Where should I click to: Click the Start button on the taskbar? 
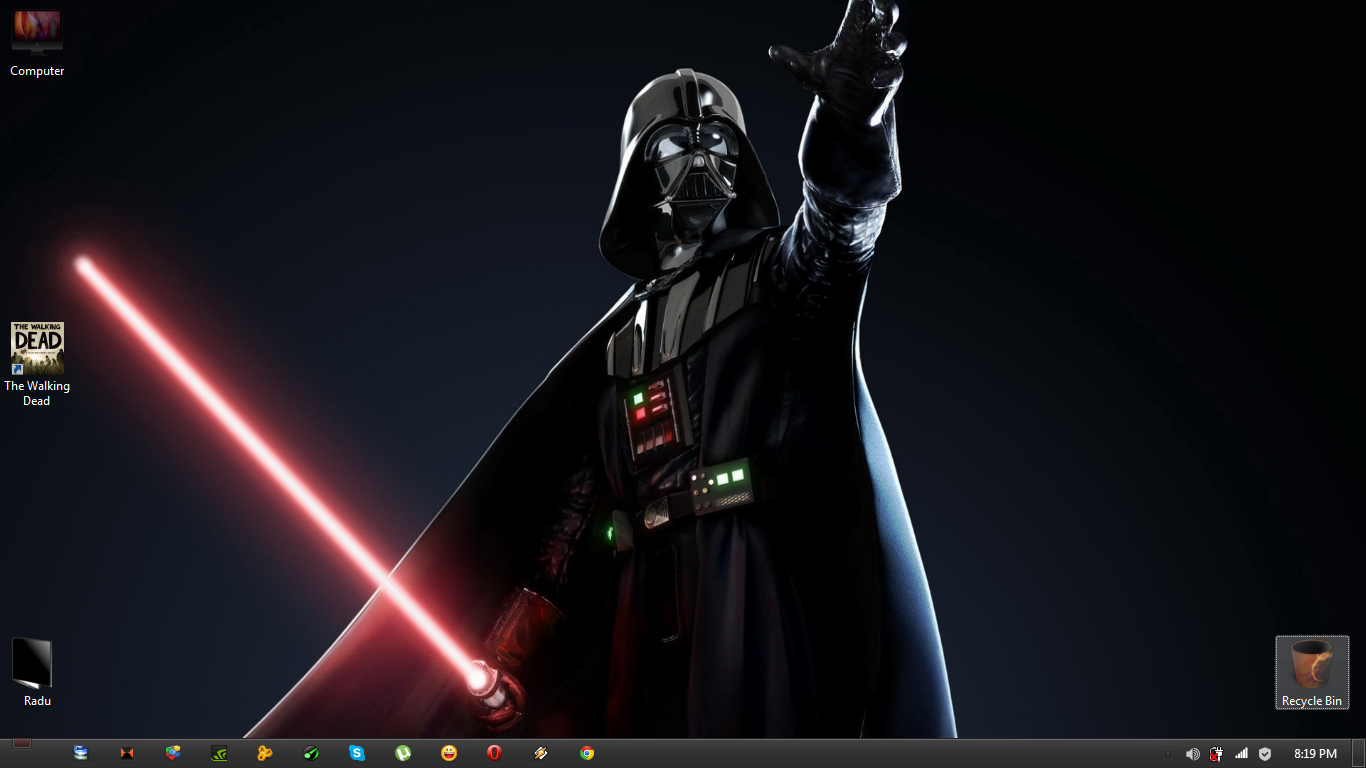22,743
